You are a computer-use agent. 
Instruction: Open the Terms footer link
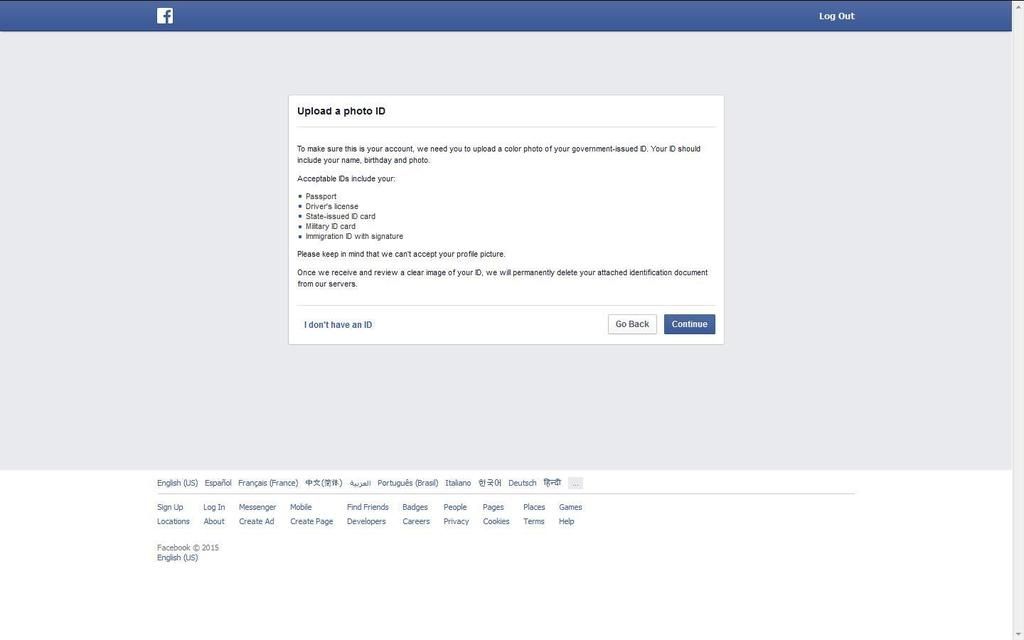click(x=534, y=522)
